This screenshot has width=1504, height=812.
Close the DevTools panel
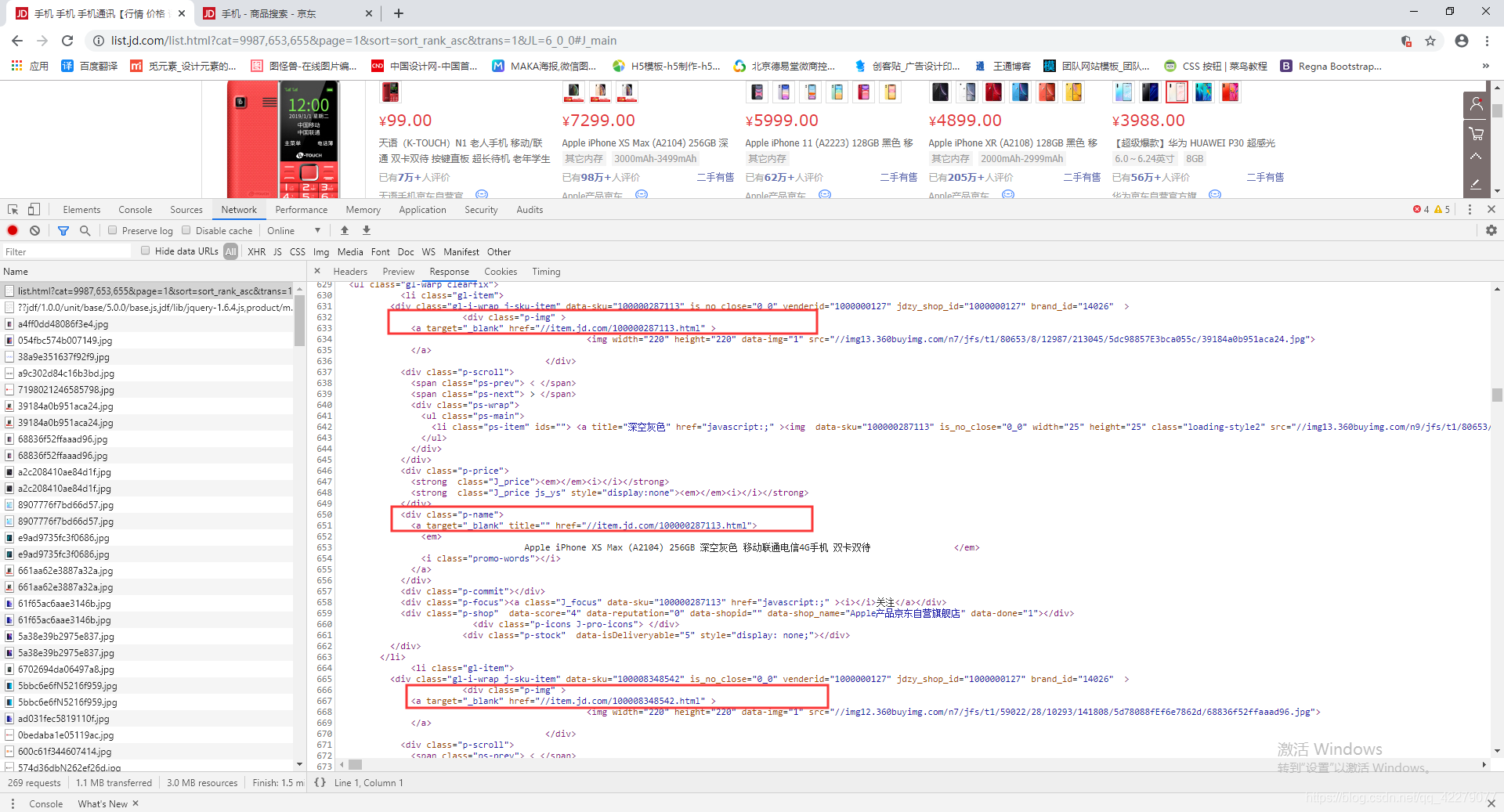coord(1491,209)
